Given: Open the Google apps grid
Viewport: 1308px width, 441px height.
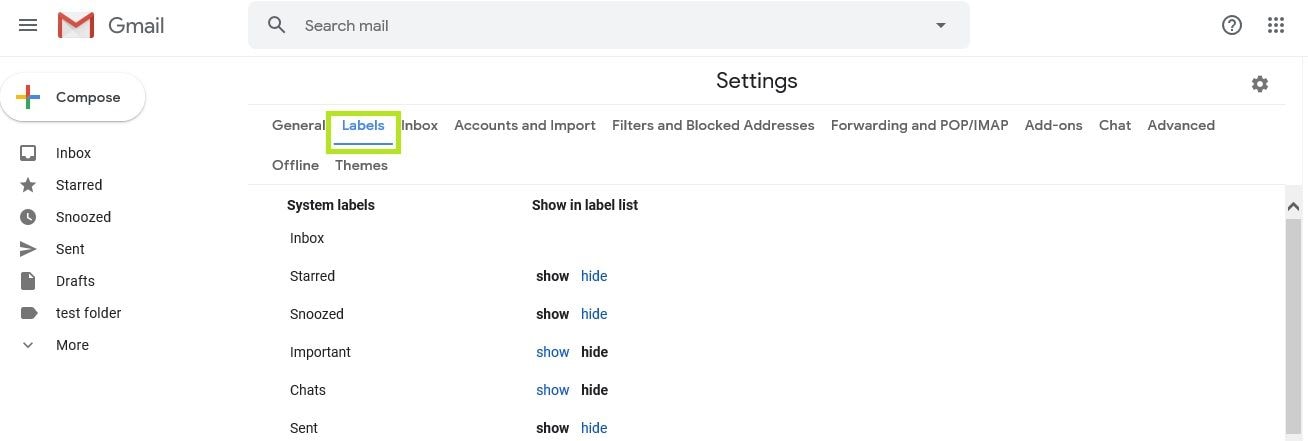Looking at the screenshot, I should pyautogui.click(x=1276, y=26).
